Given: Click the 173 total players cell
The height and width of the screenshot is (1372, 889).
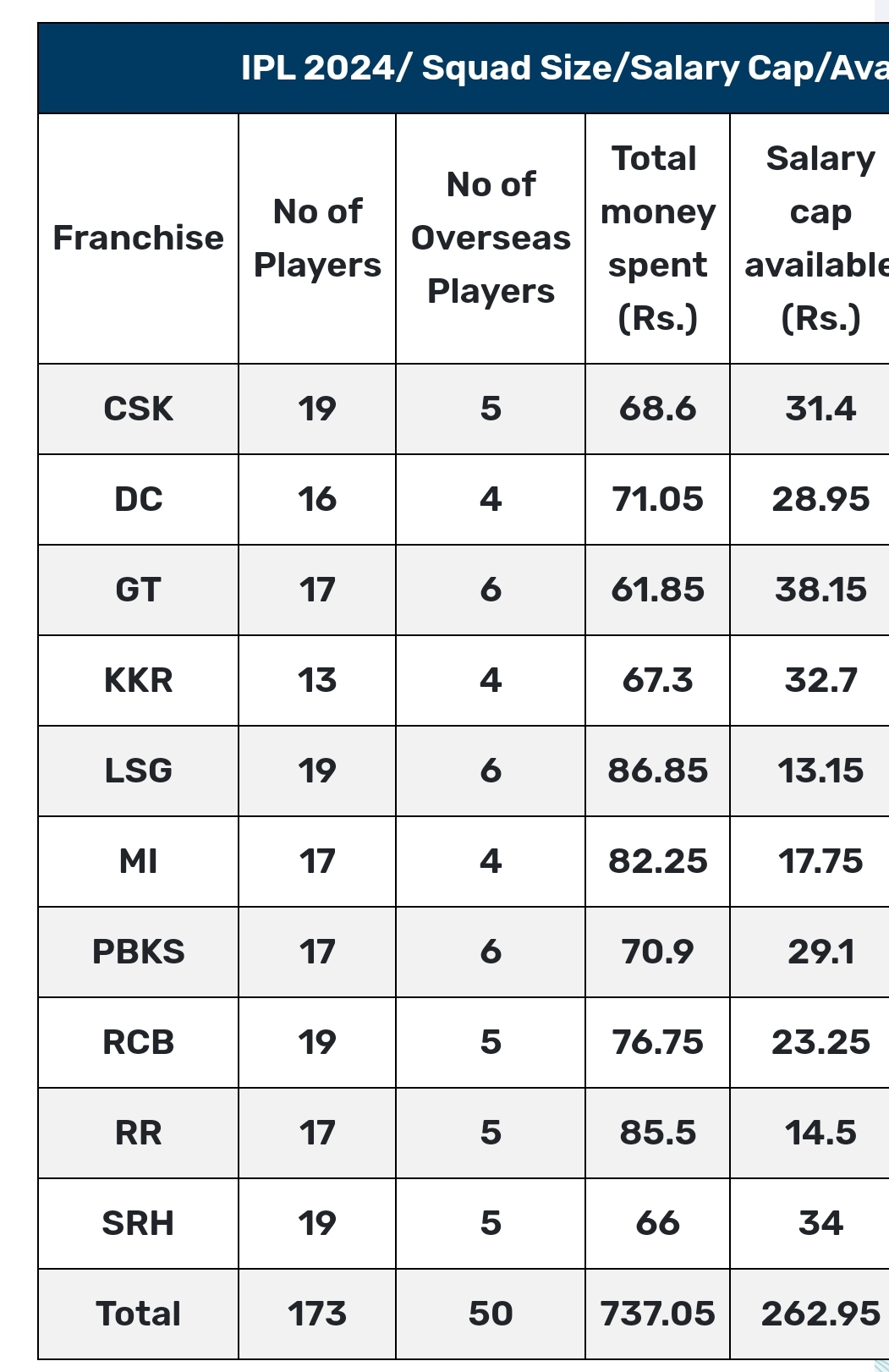Looking at the screenshot, I should click(x=317, y=1314).
